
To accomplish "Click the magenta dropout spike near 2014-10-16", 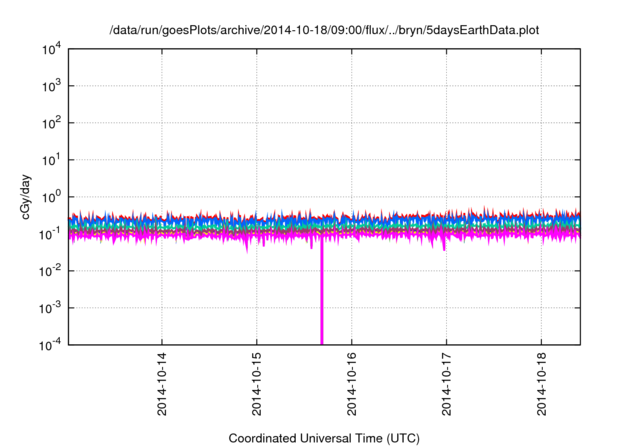I will (x=322, y=292).
